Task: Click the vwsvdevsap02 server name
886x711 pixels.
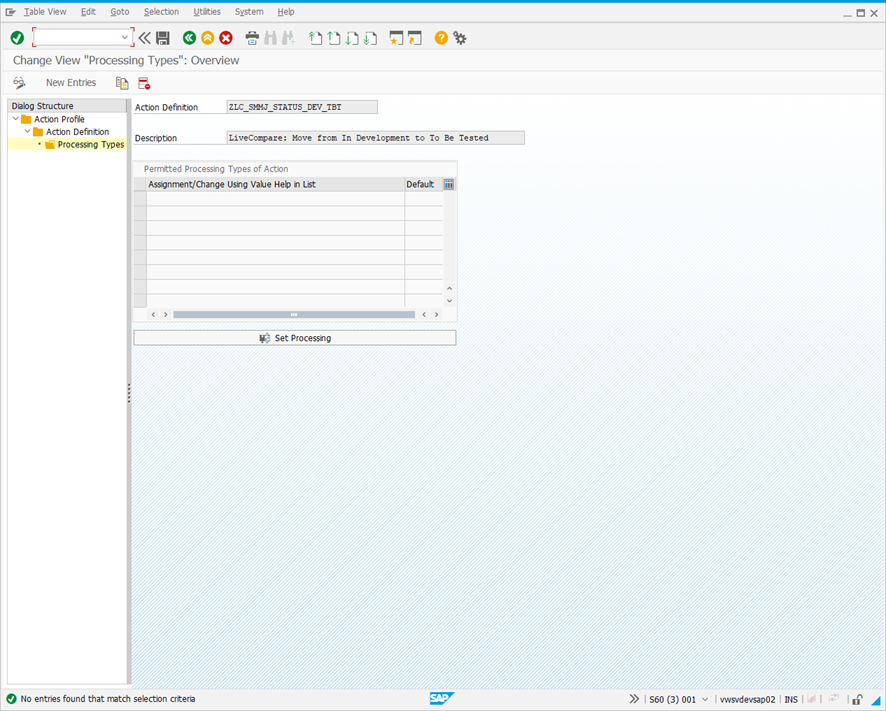Action: point(747,700)
